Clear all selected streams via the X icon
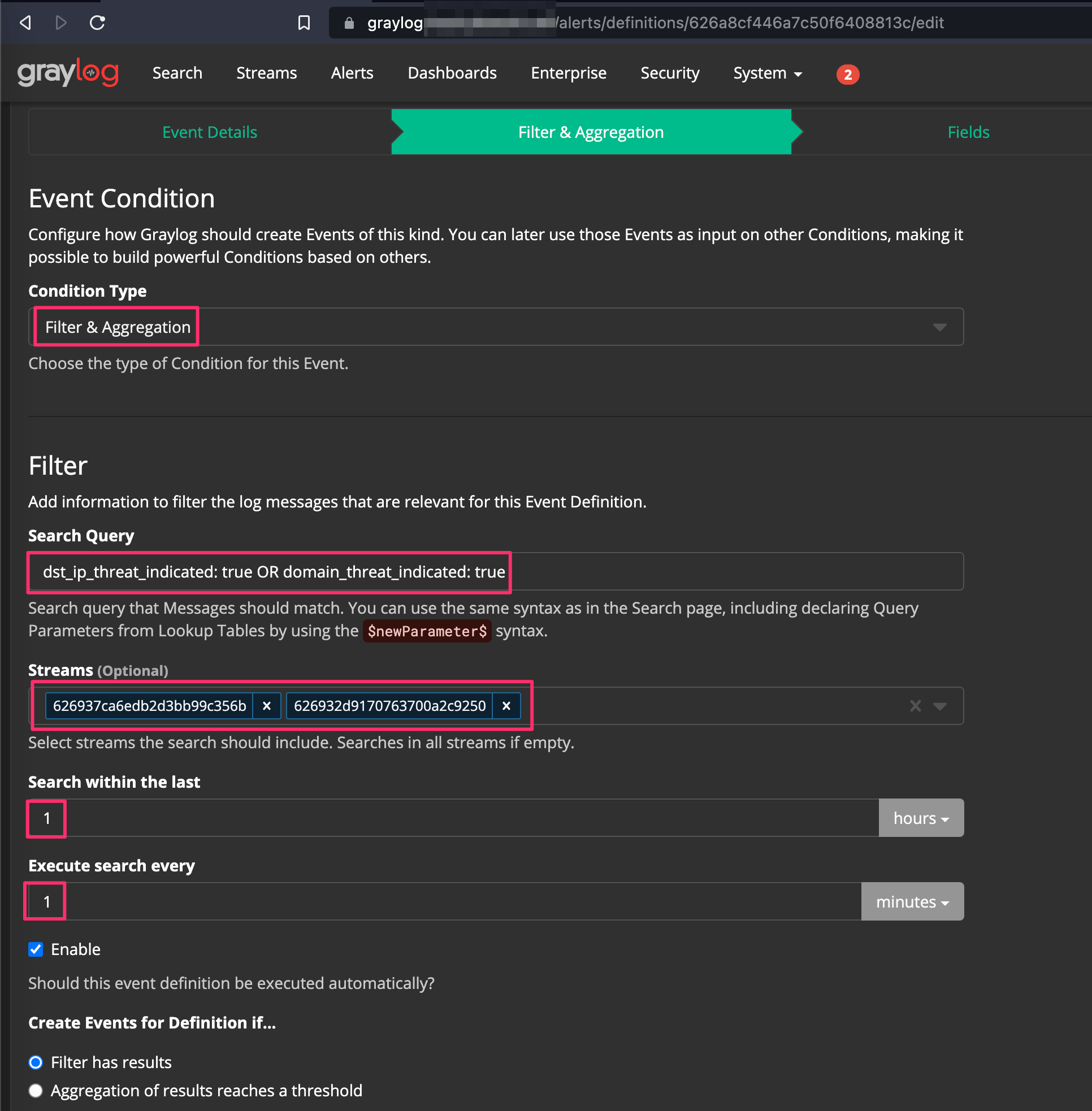This screenshot has width=1092, height=1111. (x=915, y=706)
